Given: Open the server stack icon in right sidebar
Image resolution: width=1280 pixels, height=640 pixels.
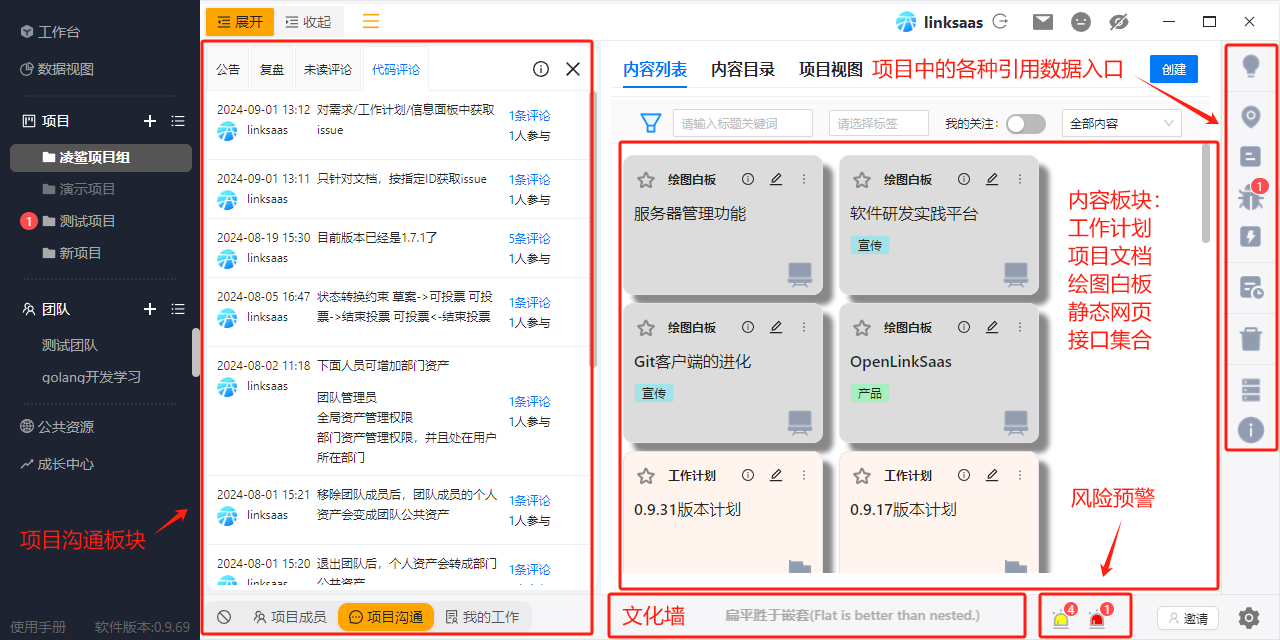Looking at the screenshot, I should coord(1250,389).
